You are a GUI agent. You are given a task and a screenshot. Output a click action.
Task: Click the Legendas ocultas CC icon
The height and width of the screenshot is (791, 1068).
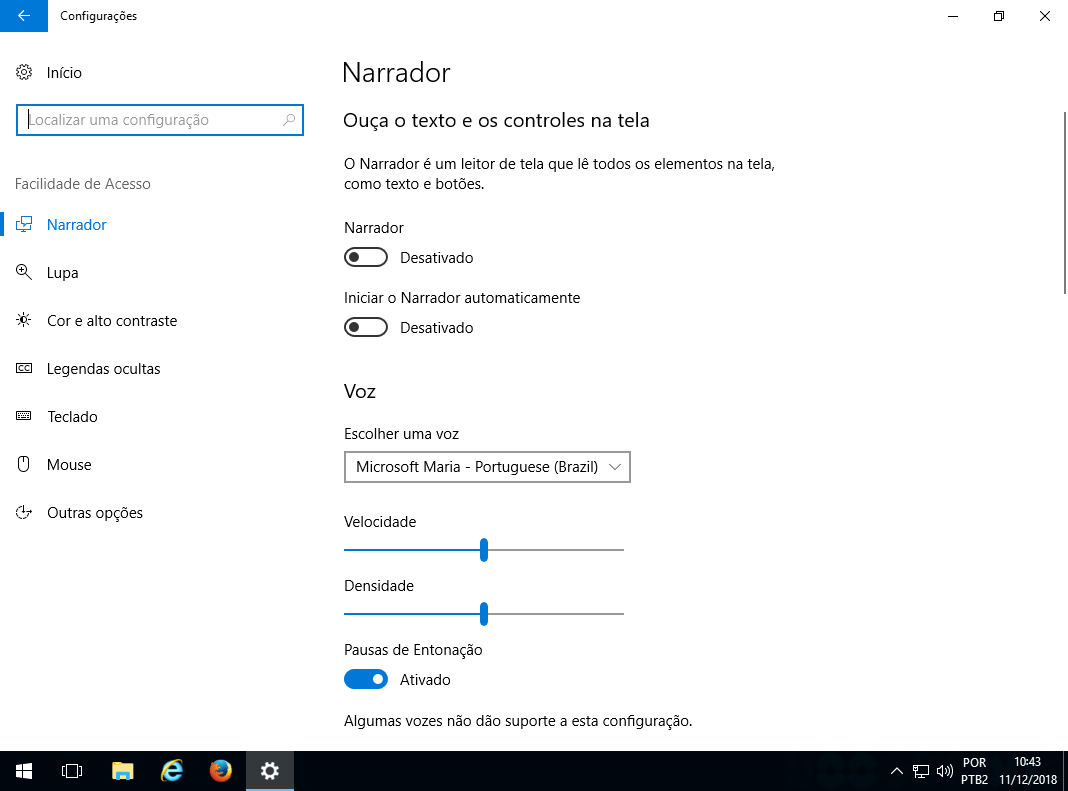25,369
